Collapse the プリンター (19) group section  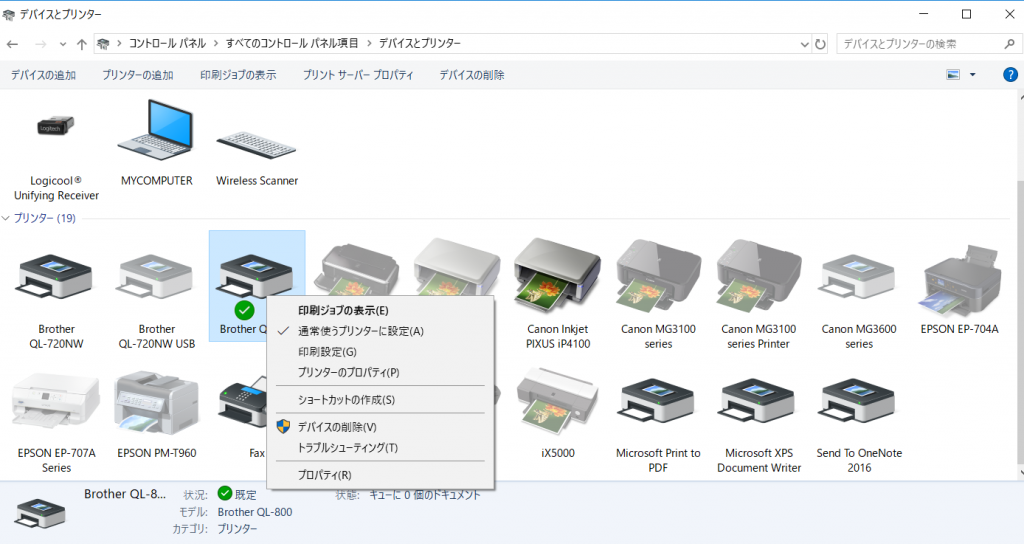[x=7, y=218]
